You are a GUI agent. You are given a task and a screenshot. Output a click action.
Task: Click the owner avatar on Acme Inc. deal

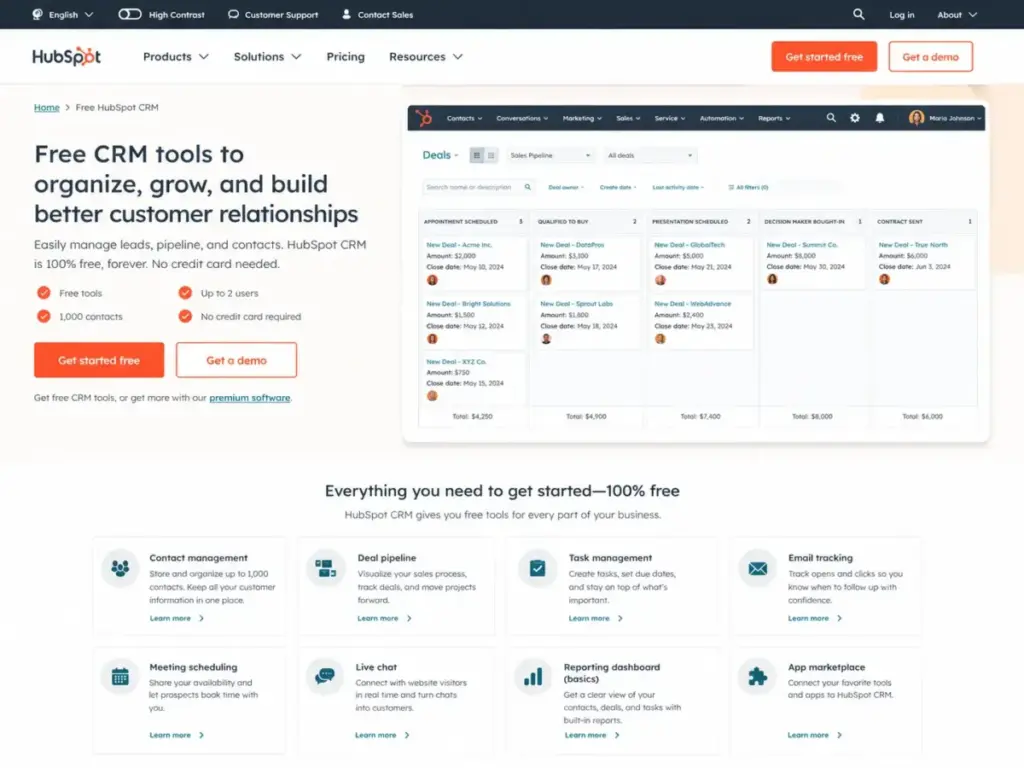(x=432, y=280)
